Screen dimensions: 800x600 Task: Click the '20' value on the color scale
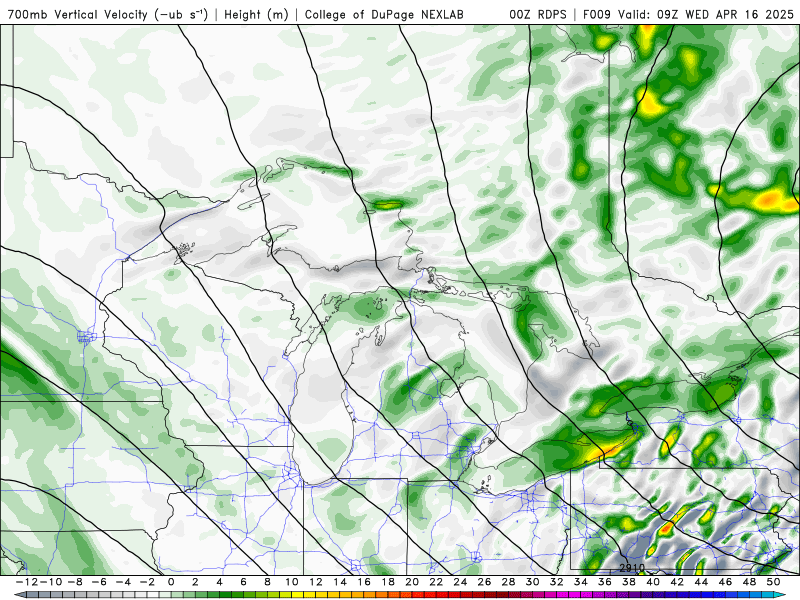pos(412,582)
